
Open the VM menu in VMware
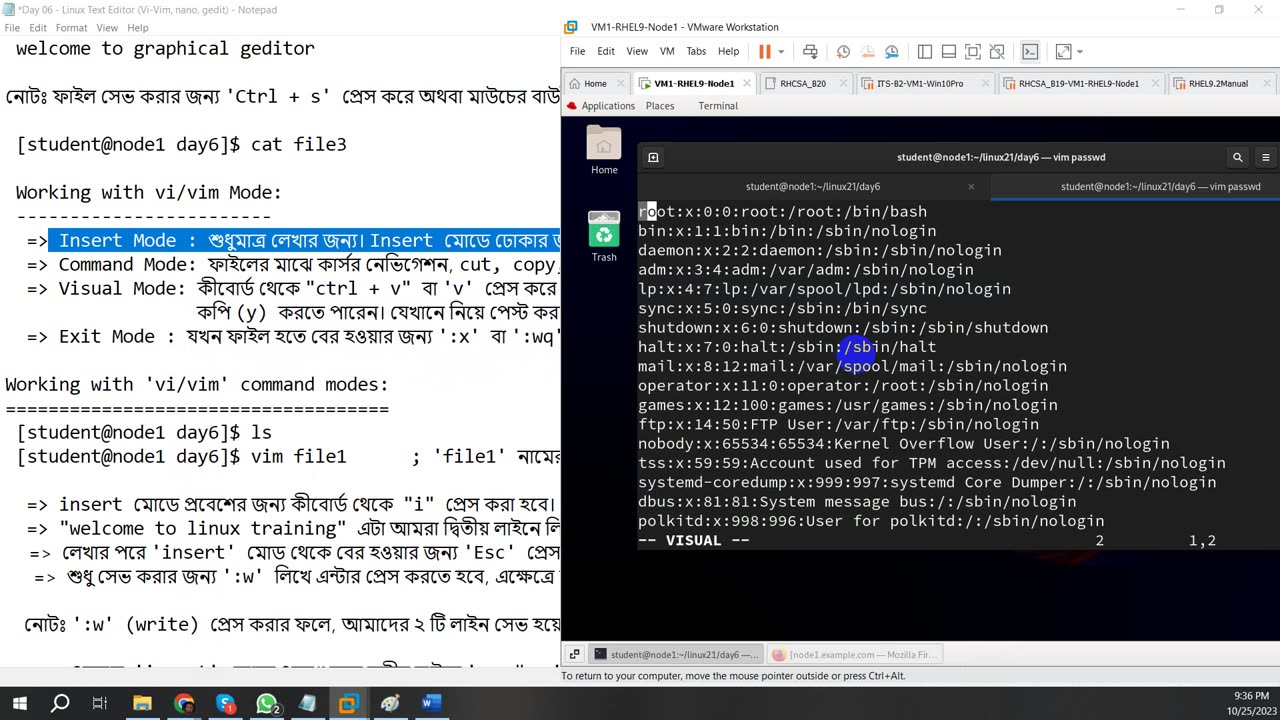click(x=667, y=51)
